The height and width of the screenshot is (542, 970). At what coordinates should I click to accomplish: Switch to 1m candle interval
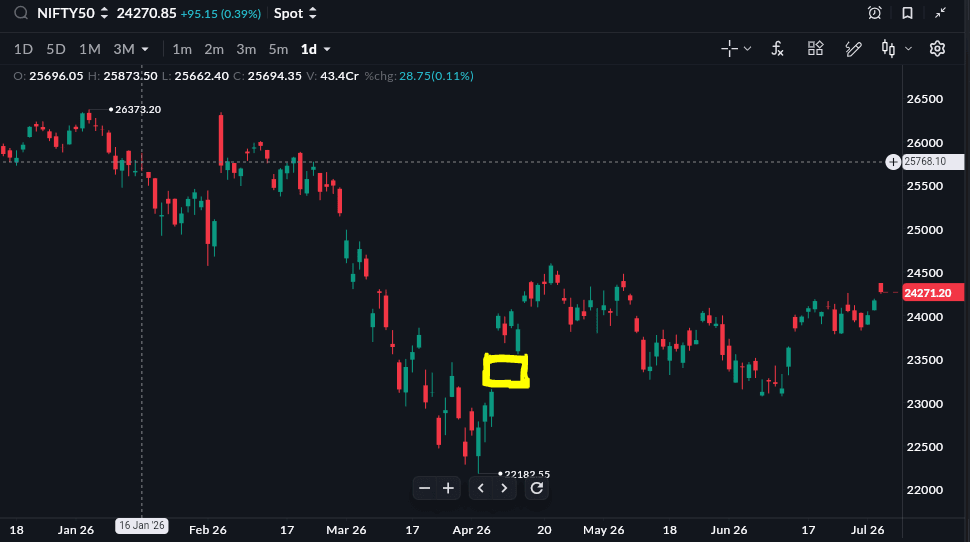pos(182,49)
